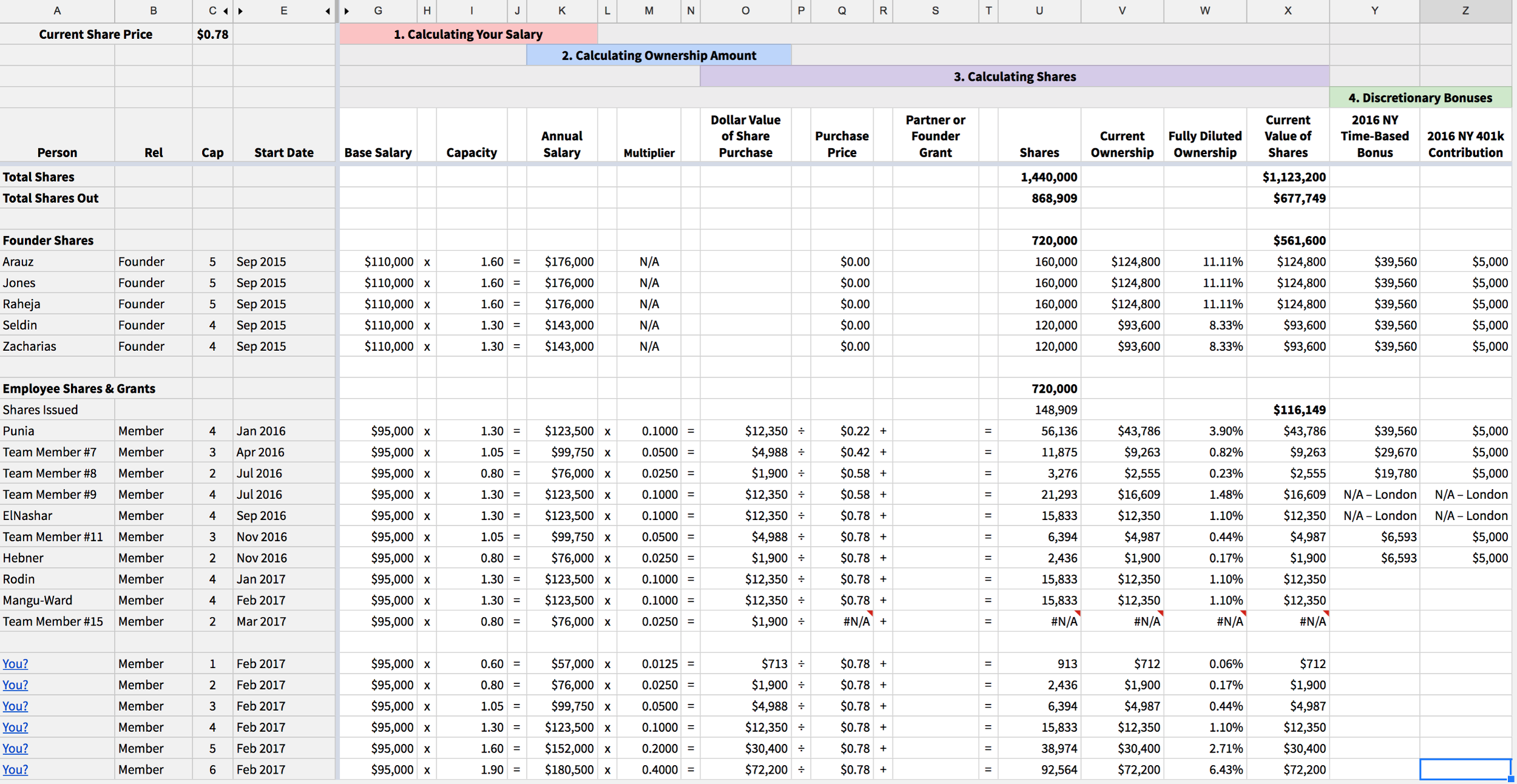The image size is (1517, 784).
Task: Open the You? link in Cap 2 row
Action: pyautogui.click(x=15, y=685)
